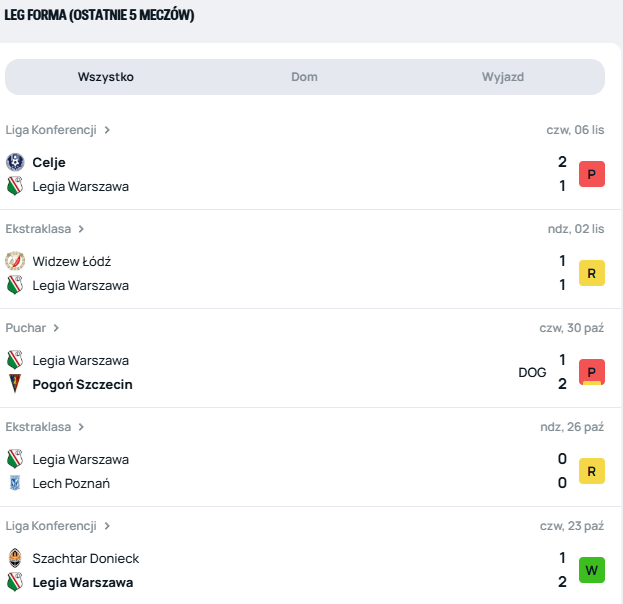Select the Wyjazd tab
This screenshot has height=604, width=623.
[x=503, y=77]
